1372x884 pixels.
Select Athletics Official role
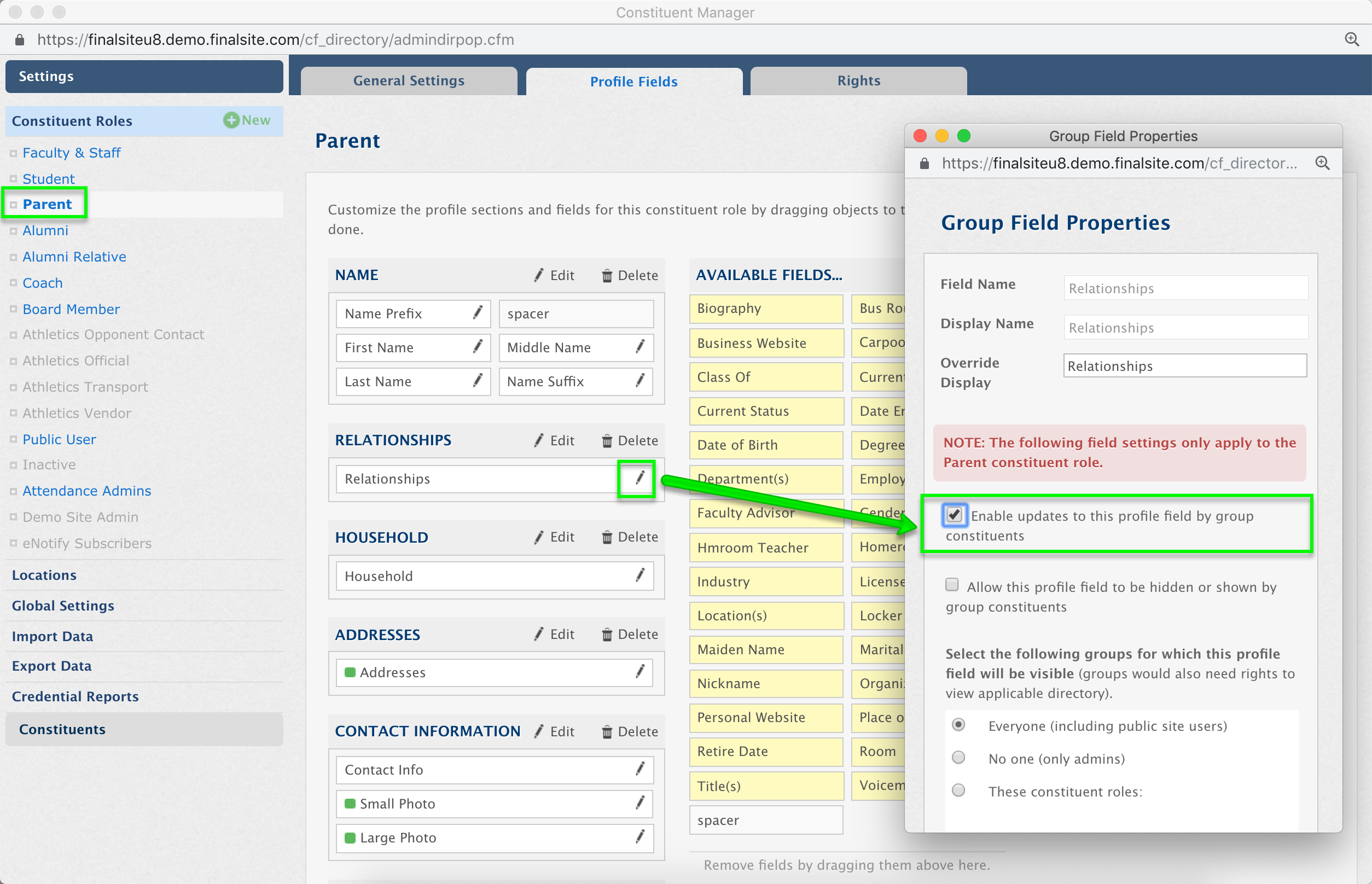[75, 361]
